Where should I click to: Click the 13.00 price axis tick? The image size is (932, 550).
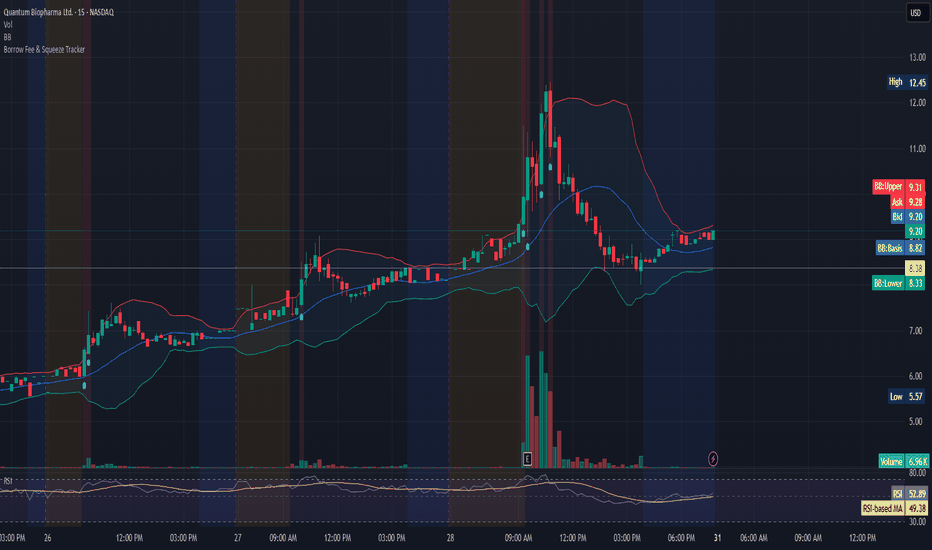[917, 58]
